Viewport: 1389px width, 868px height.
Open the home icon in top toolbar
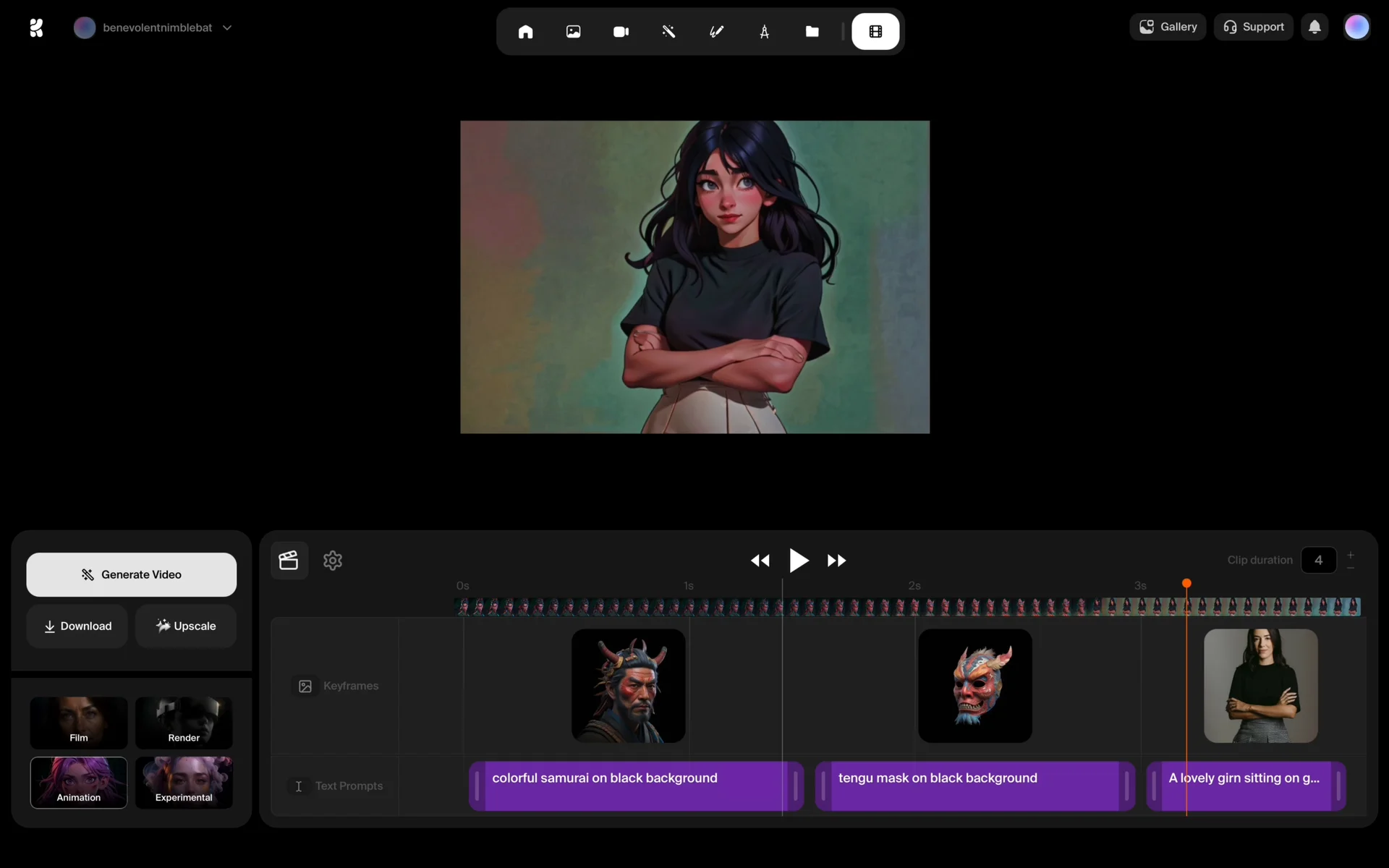[x=525, y=32]
